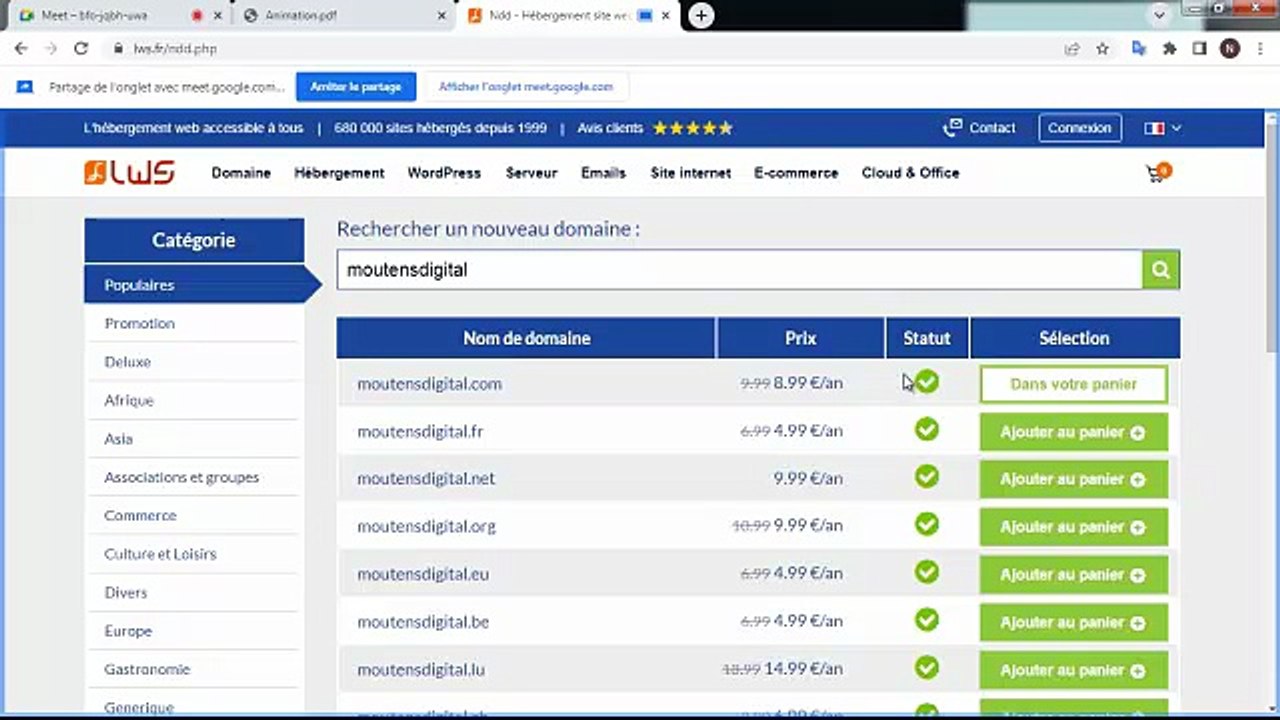Select the Deluxe category
This screenshot has height=720, width=1280.
pos(194,362)
